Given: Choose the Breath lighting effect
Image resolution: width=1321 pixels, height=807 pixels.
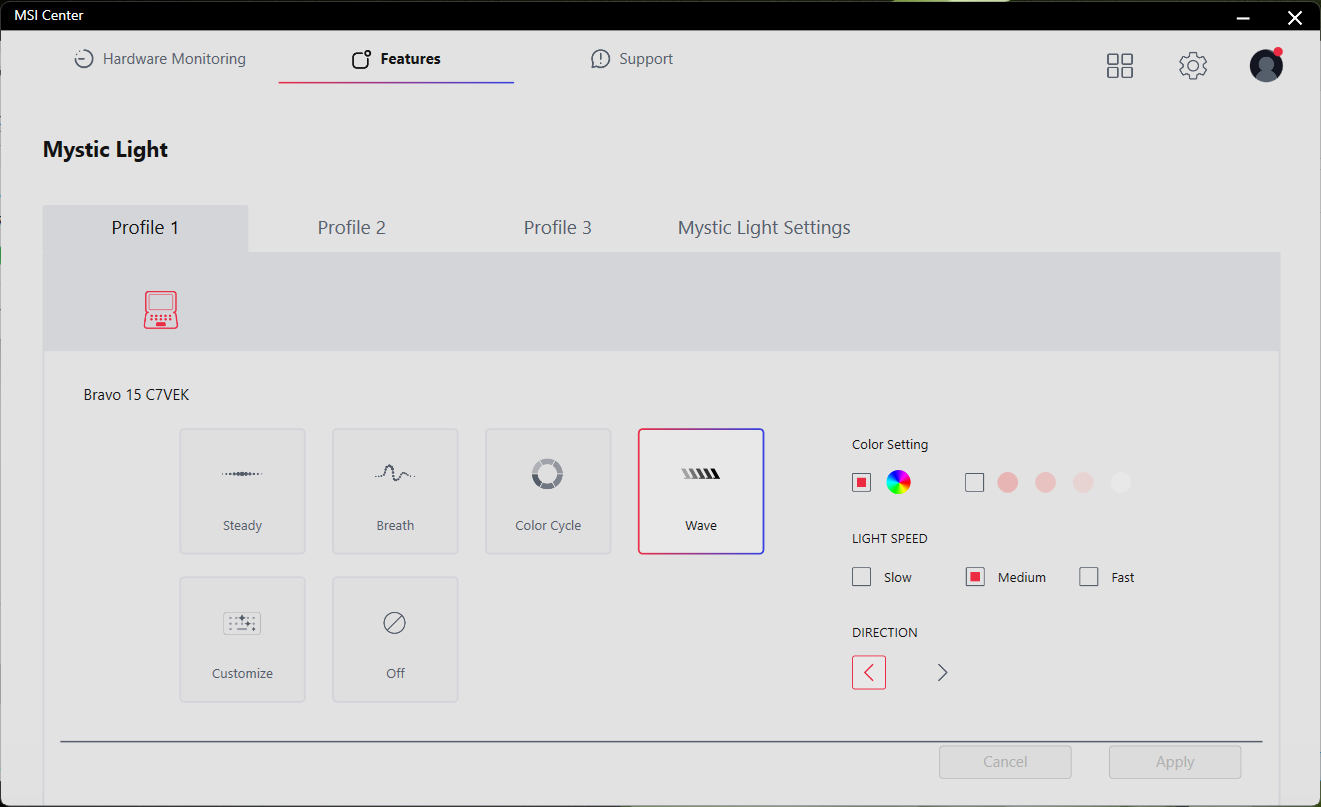Looking at the screenshot, I should 395,491.
